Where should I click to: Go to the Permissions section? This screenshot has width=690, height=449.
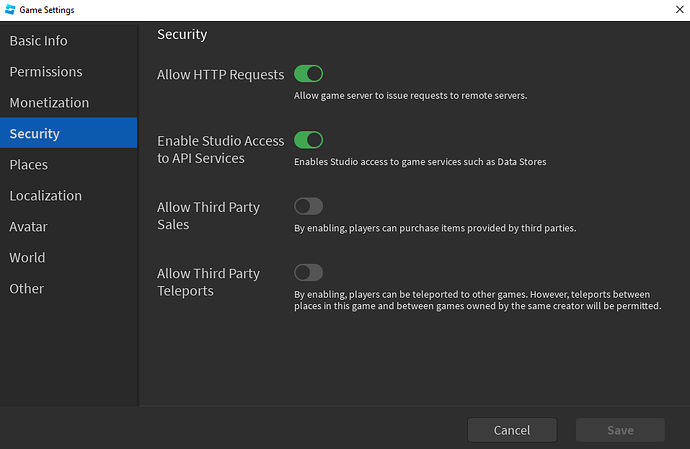(x=46, y=72)
